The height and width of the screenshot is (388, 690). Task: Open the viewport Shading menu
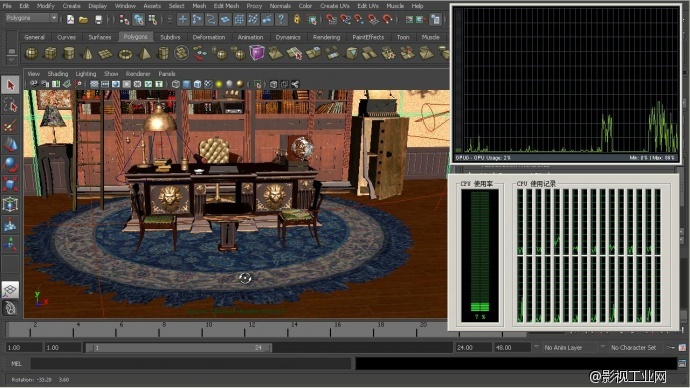[58, 74]
